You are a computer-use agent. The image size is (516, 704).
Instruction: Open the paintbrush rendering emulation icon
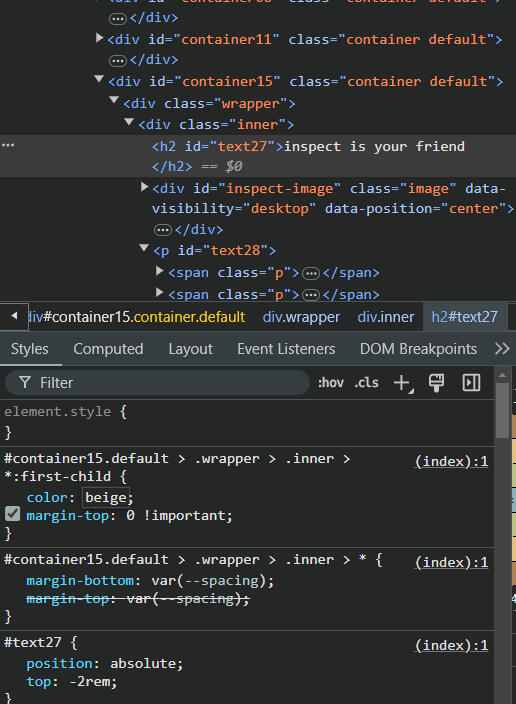pos(436,383)
